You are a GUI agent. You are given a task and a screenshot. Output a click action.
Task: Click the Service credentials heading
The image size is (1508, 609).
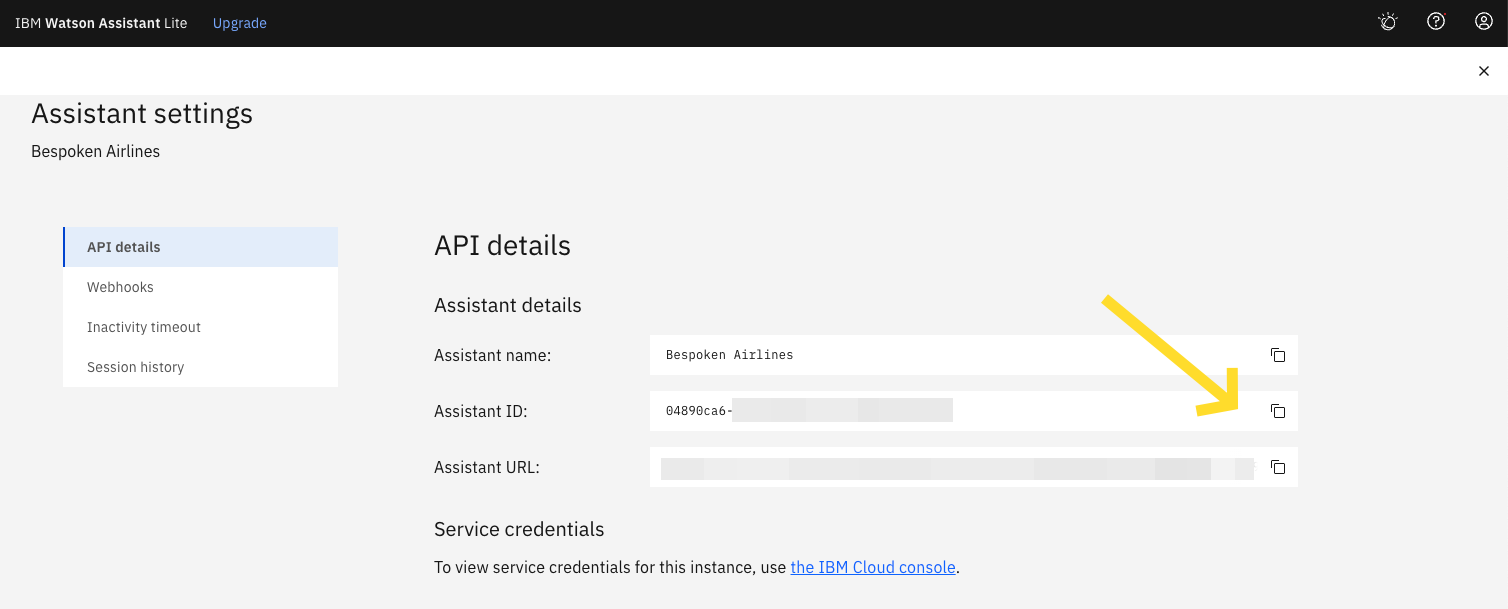tap(518, 529)
